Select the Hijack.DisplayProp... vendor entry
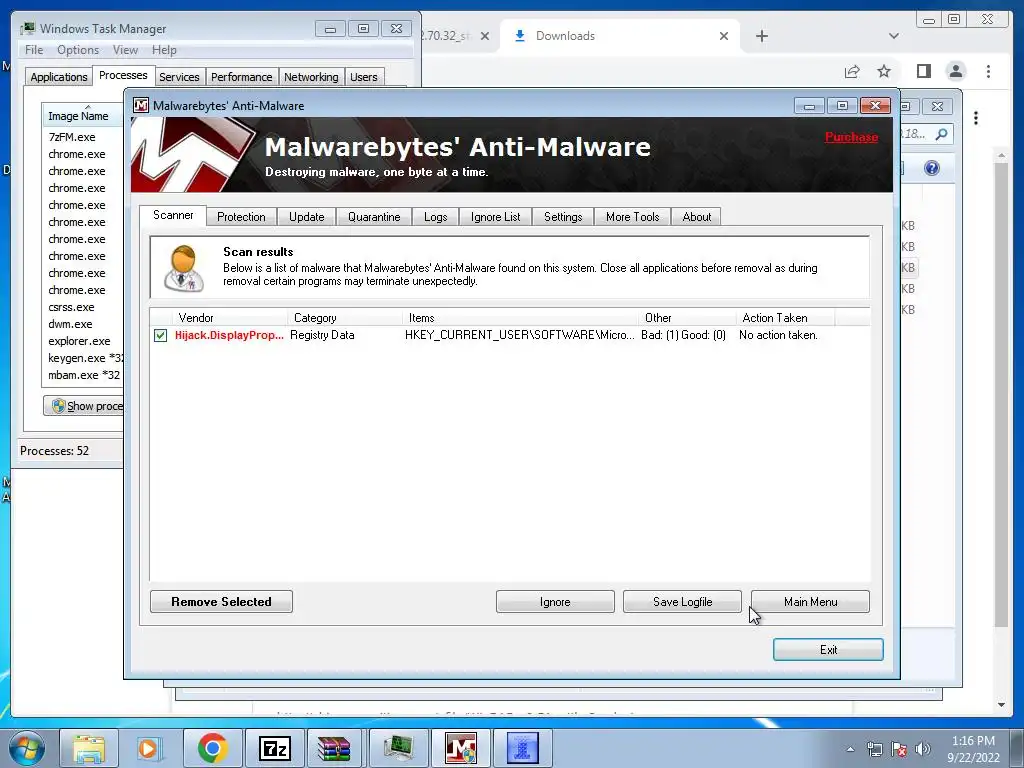1024x768 pixels. (229, 335)
